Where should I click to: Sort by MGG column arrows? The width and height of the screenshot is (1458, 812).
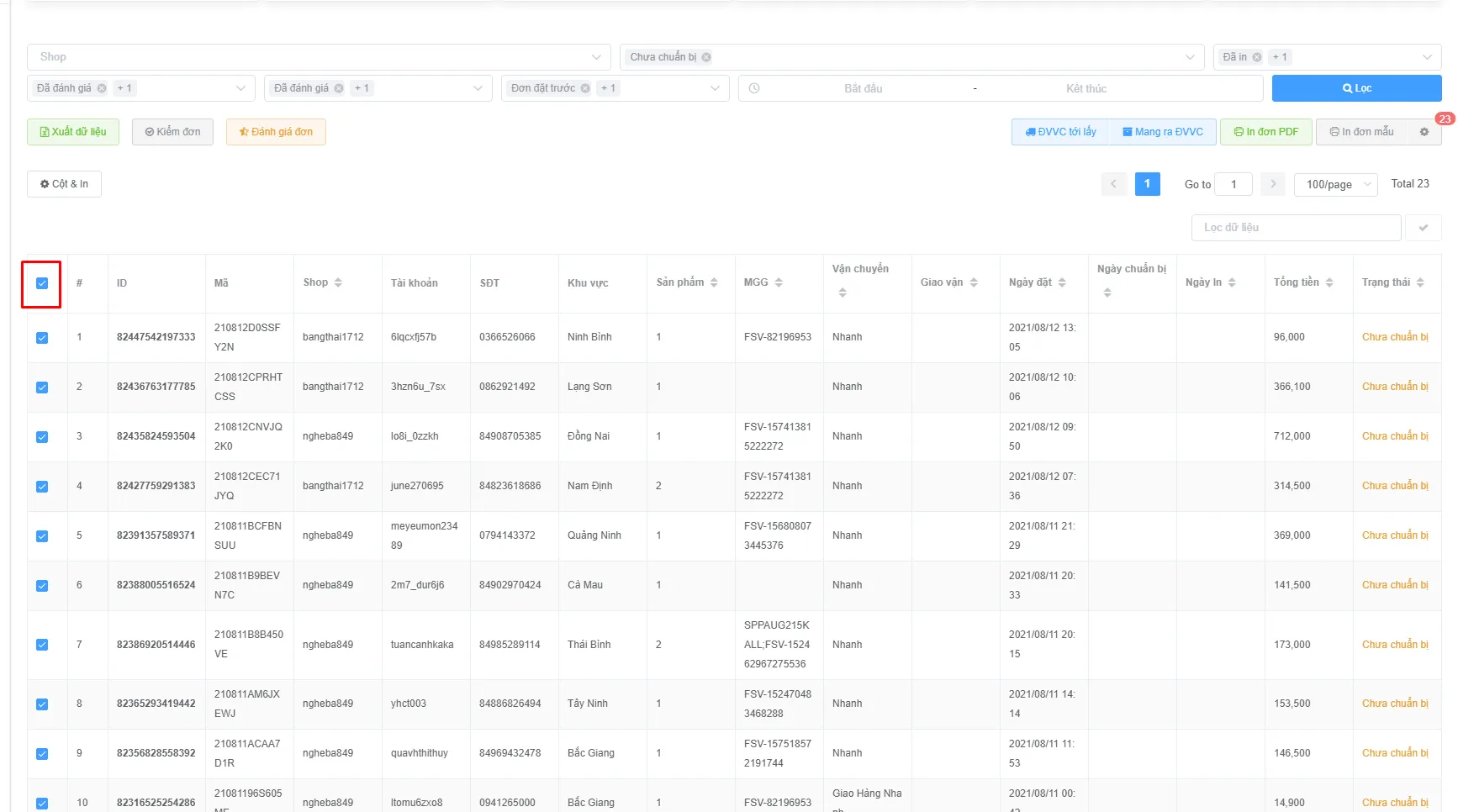pos(779,282)
